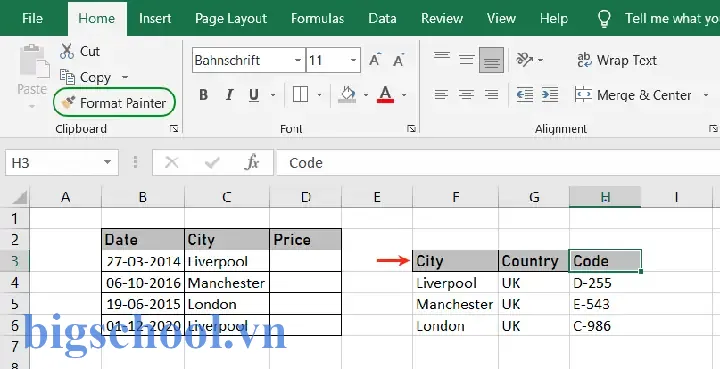Select the Price header cell
This screenshot has height=369, width=720.
click(305, 239)
